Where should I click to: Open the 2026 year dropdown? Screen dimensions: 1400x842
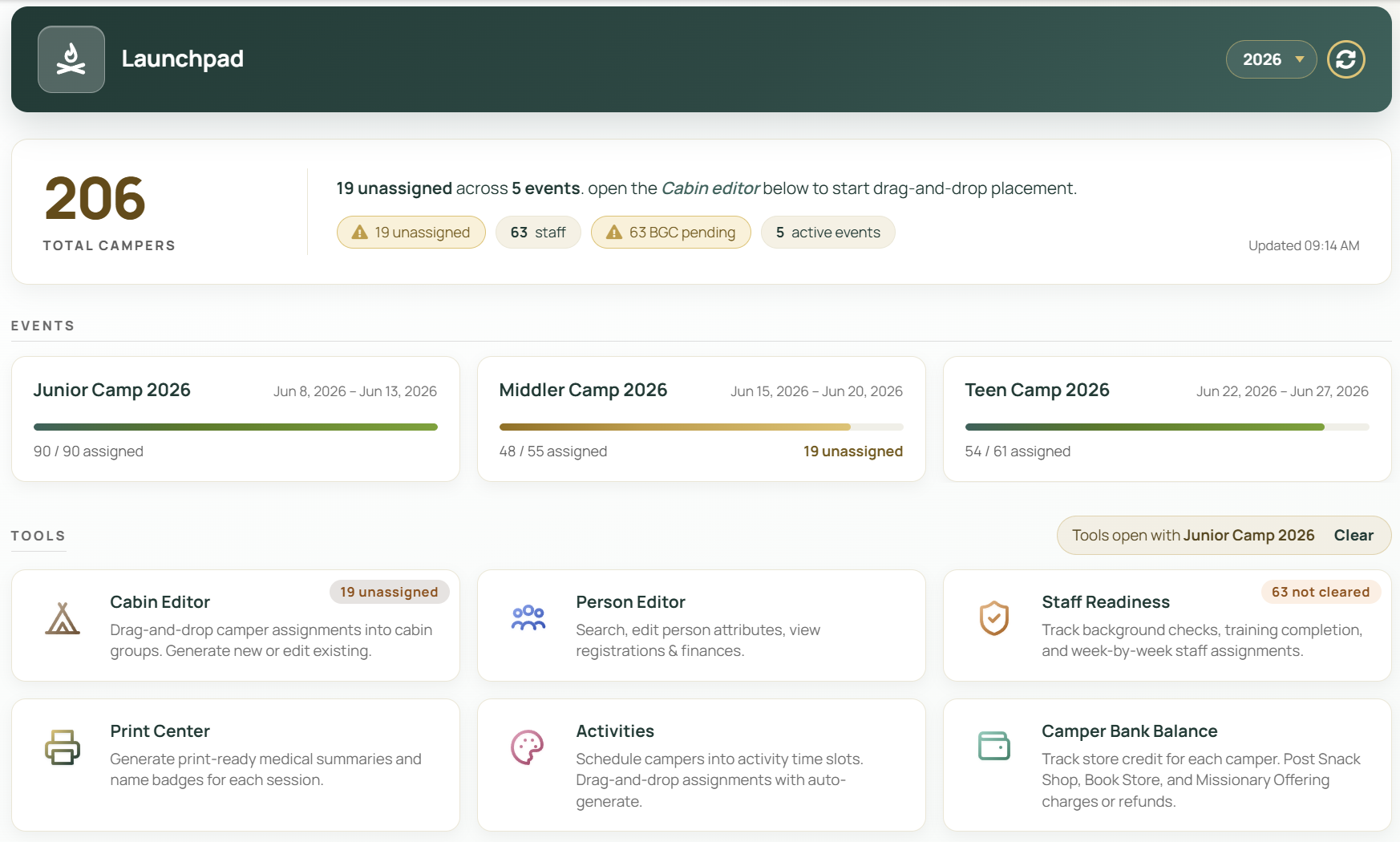[1272, 59]
